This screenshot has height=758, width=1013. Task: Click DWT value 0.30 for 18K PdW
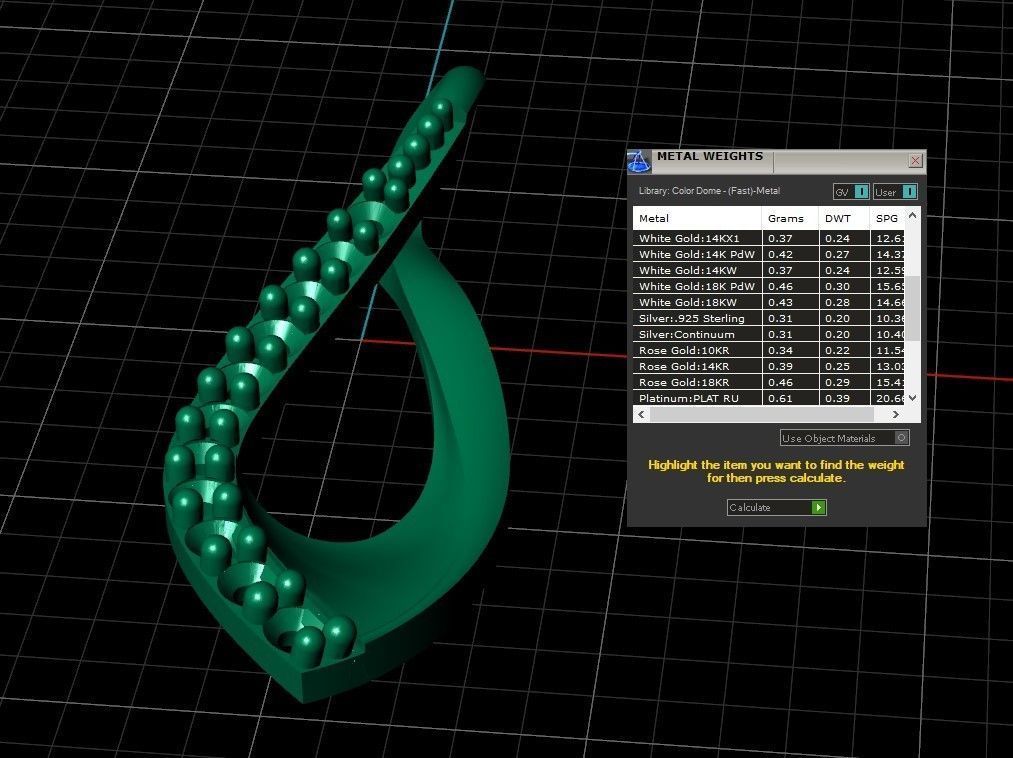click(837, 286)
